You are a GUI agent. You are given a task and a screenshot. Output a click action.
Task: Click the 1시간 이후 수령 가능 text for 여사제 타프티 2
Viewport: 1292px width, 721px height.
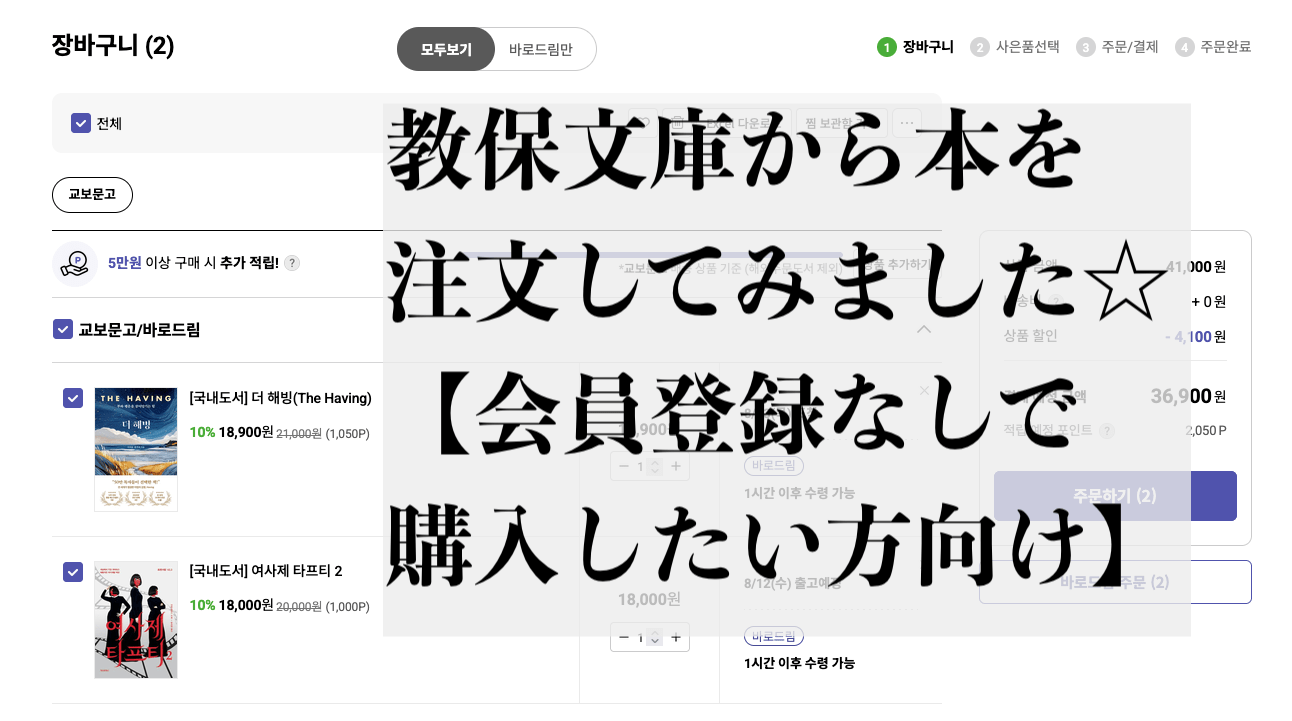[799, 663]
